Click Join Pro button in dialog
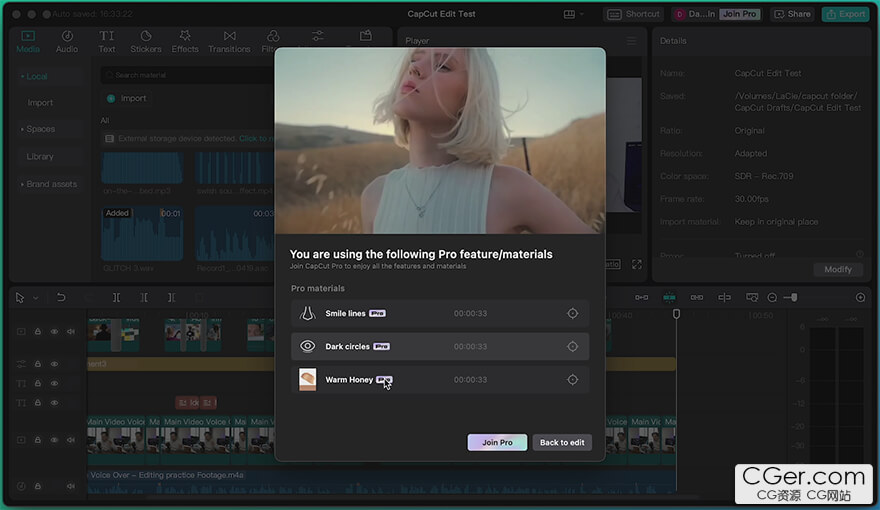 (497, 443)
